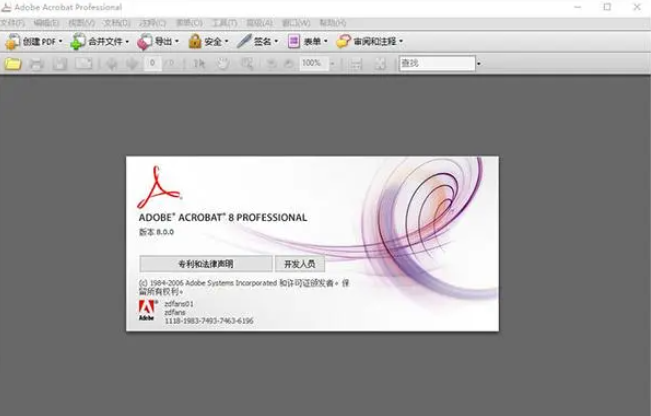
Task: Go to next page with down arrow icon
Action: (x=132, y=64)
